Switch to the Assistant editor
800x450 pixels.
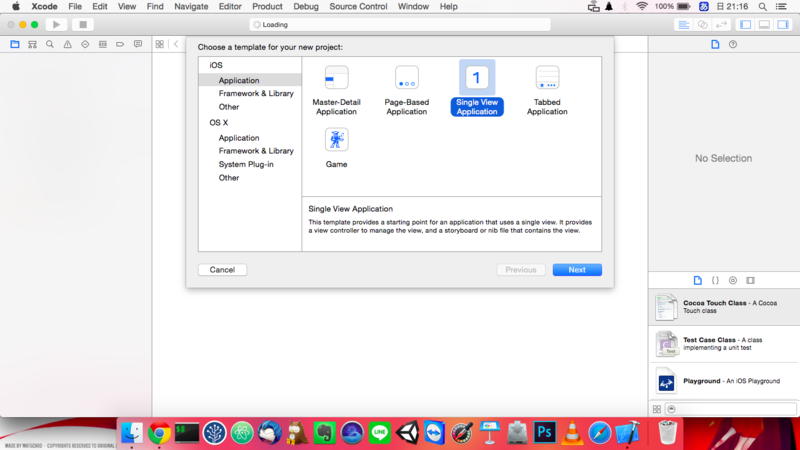703,24
